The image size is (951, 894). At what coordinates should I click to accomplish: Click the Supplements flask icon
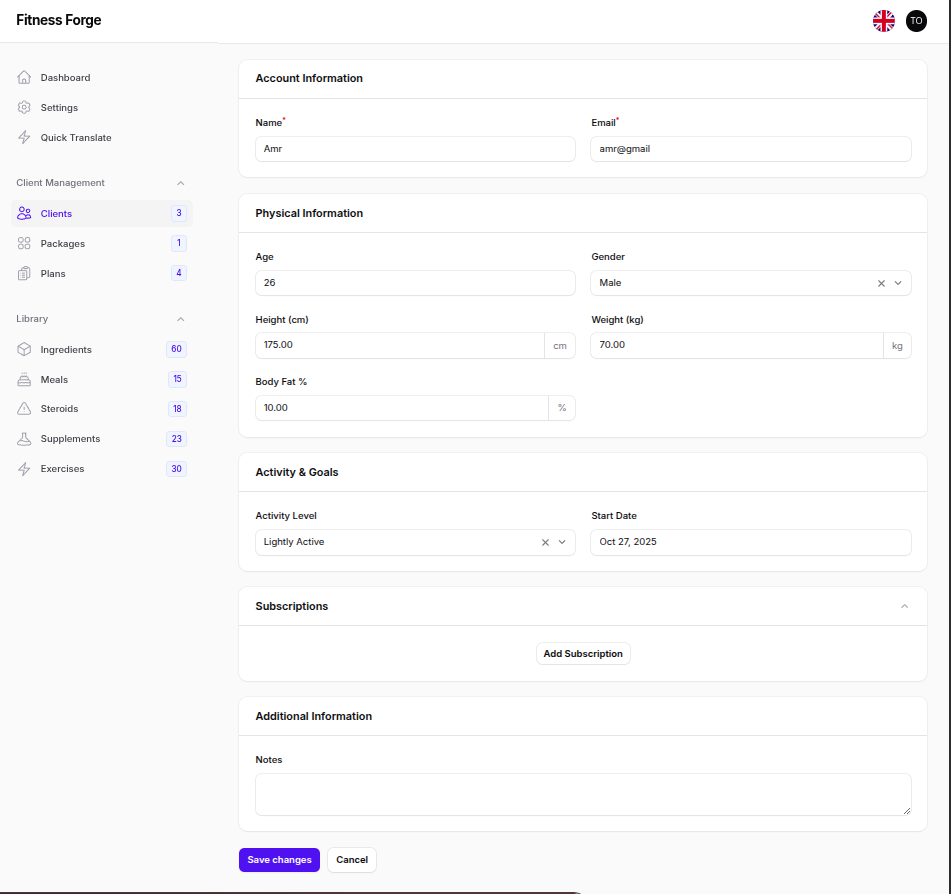coord(23,438)
